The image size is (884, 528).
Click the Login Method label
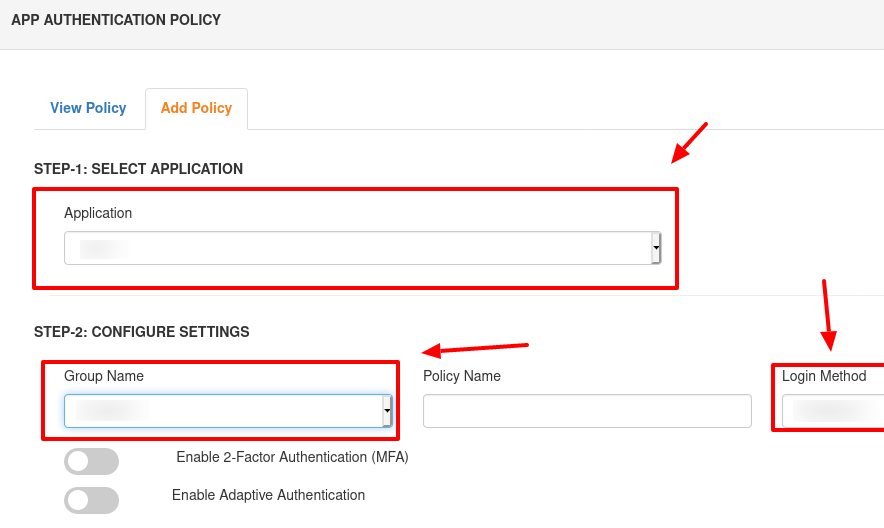[824, 376]
